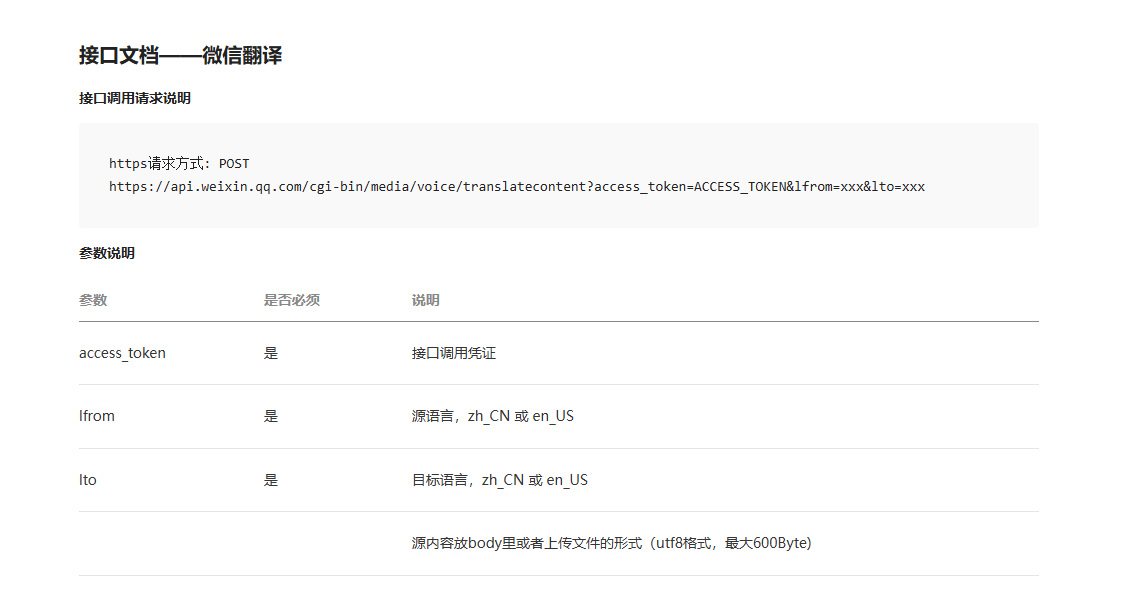Click the subheading 参数说明
The image size is (1123, 590).
107,253
